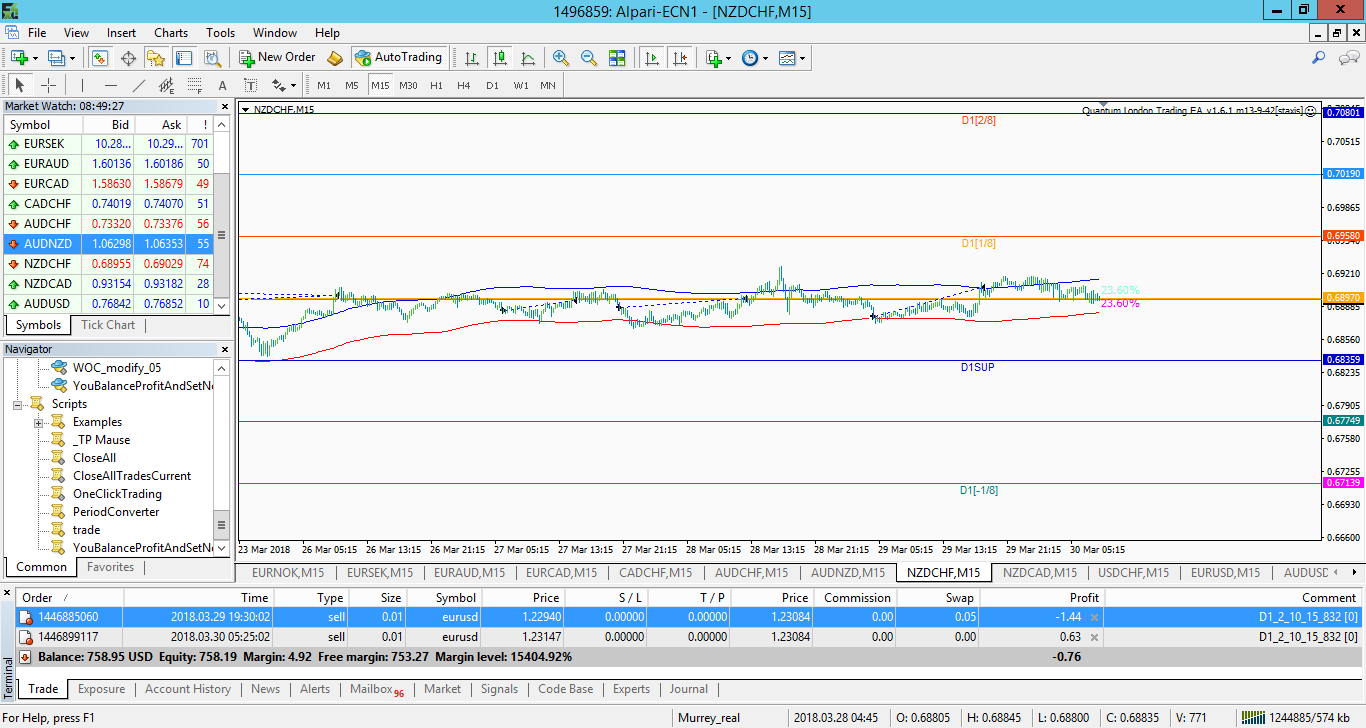
Task: Select the Text 'A' drawing tool
Action: click(x=223, y=85)
